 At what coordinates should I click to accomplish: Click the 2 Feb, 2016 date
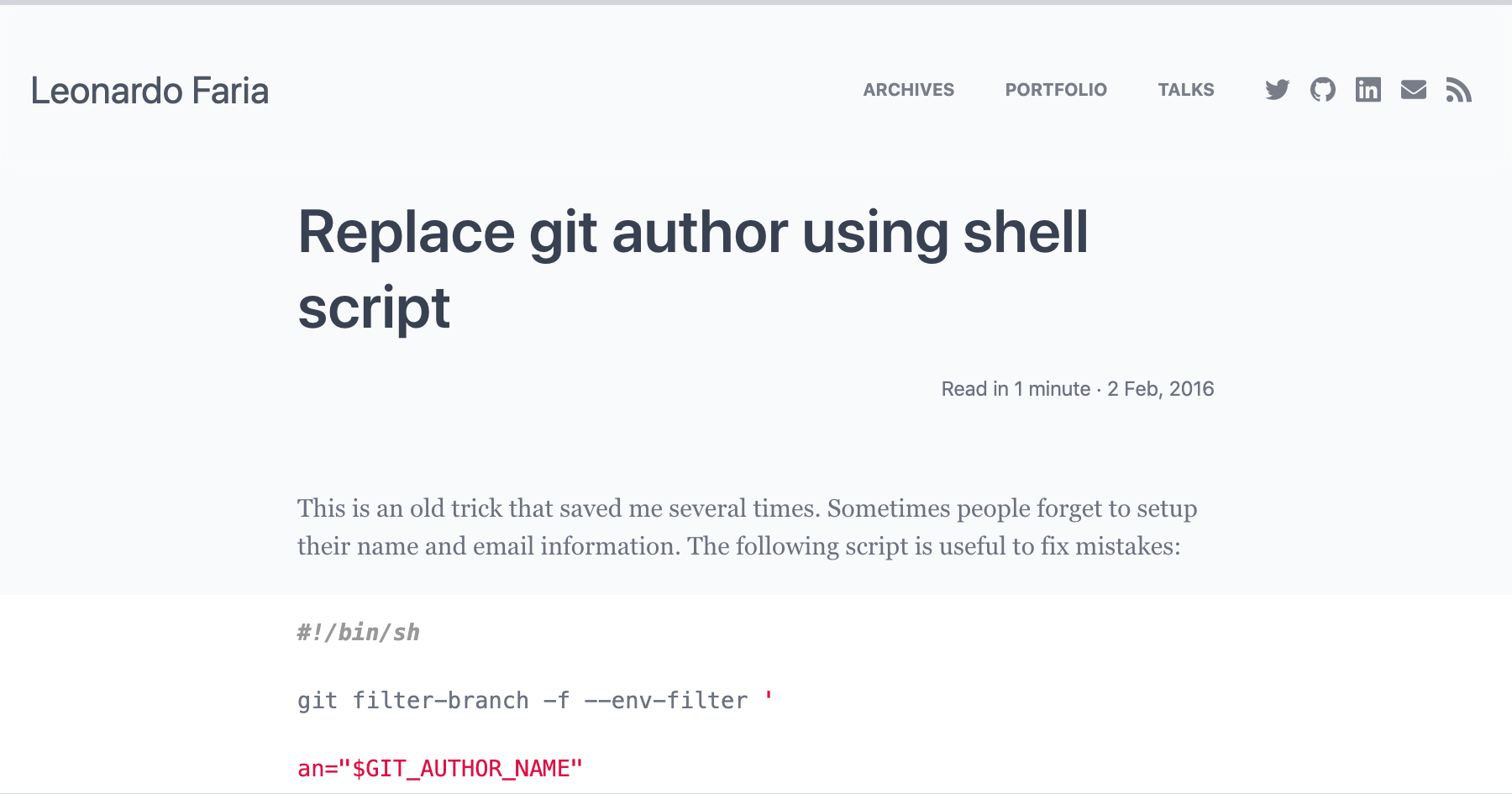click(1161, 388)
